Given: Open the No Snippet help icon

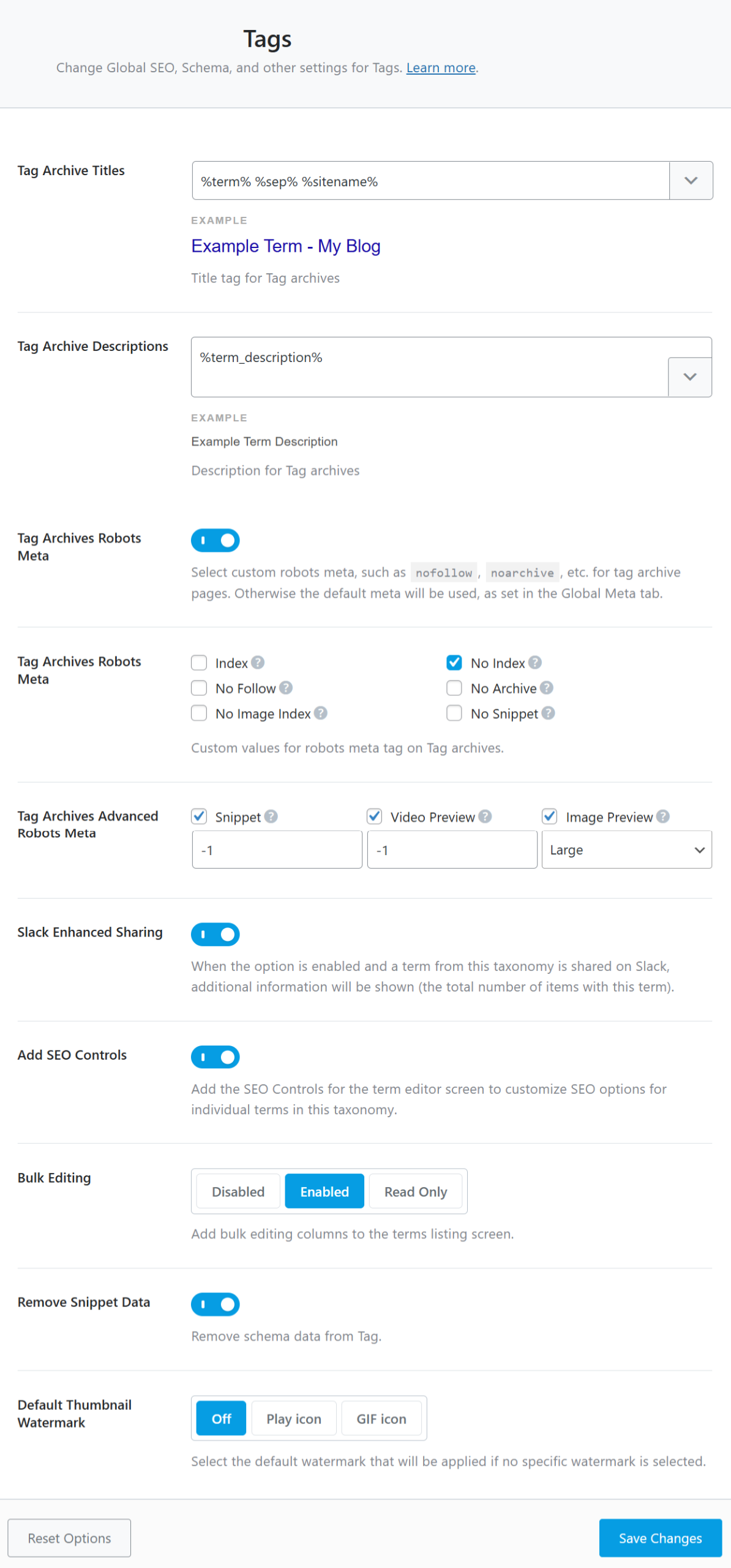Looking at the screenshot, I should (x=549, y=713).
